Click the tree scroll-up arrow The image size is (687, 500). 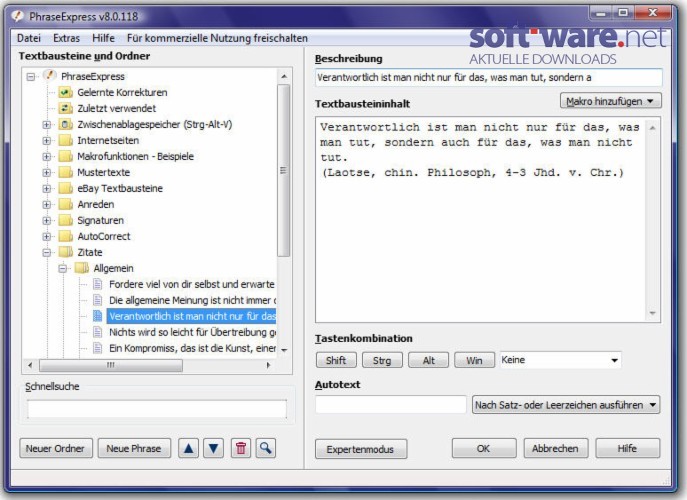[284, 77]
